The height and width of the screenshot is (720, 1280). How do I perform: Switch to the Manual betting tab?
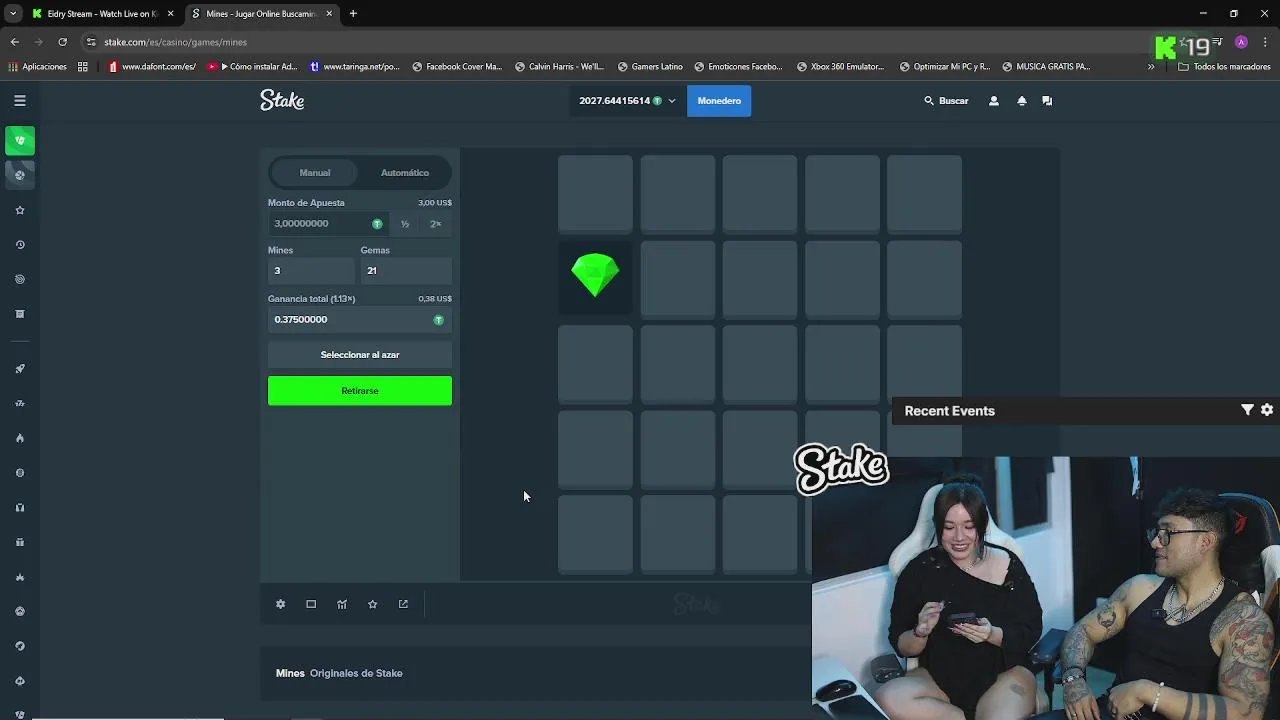point(315,173)
